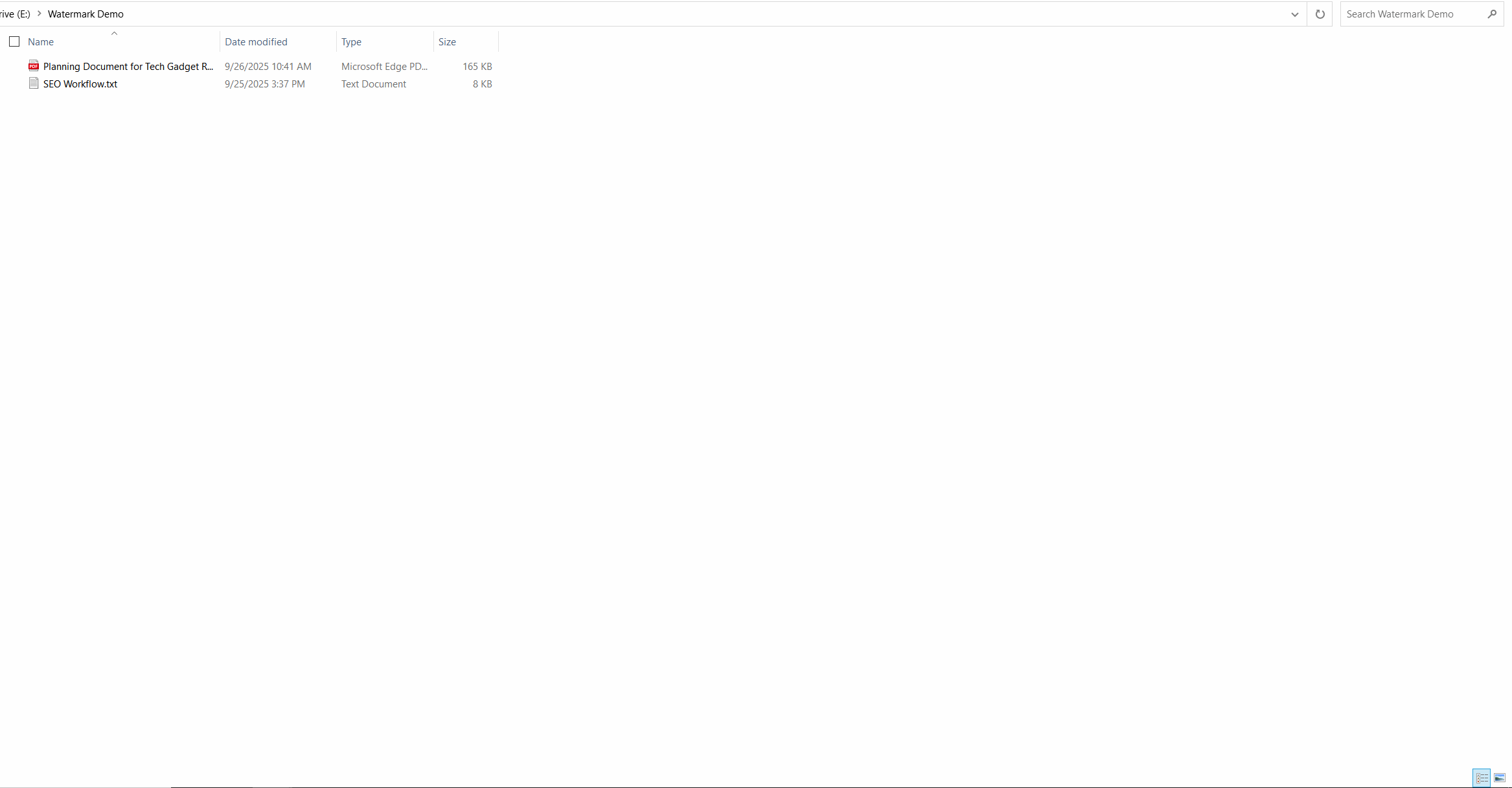Select the Planning Document PDF file row
The width and height of the screenshot is (1512, 788).
coord(127,65)
